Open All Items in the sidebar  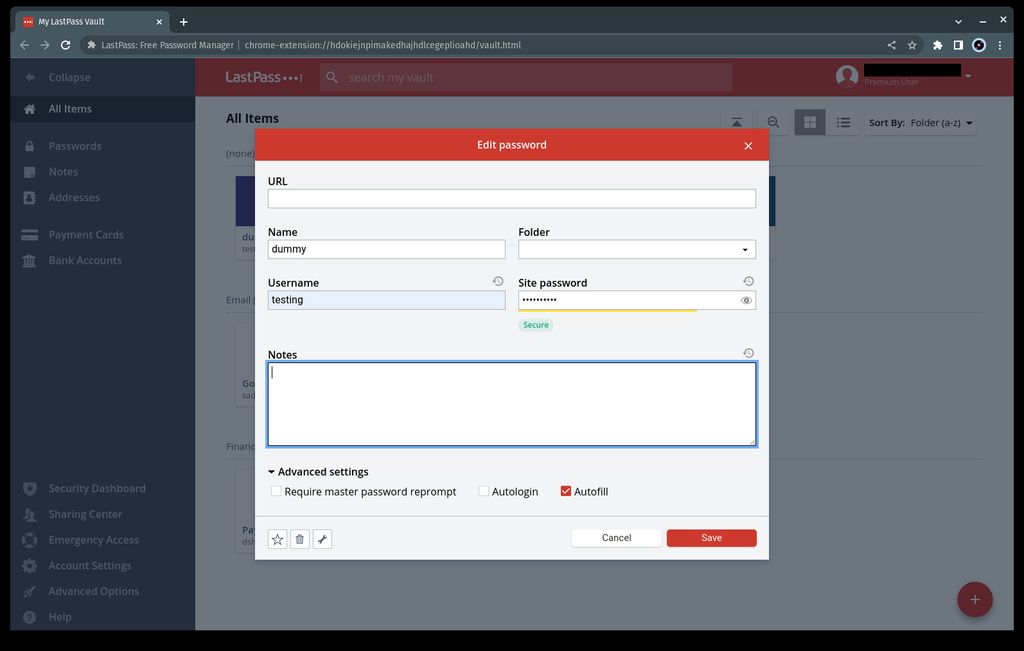coord(103,109)
